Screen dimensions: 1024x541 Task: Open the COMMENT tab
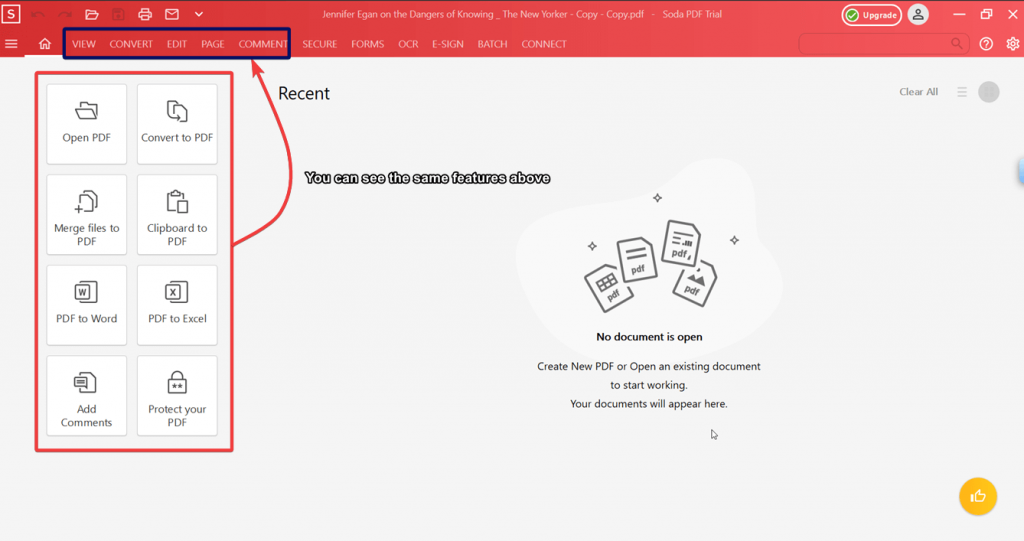pos(263,44)
